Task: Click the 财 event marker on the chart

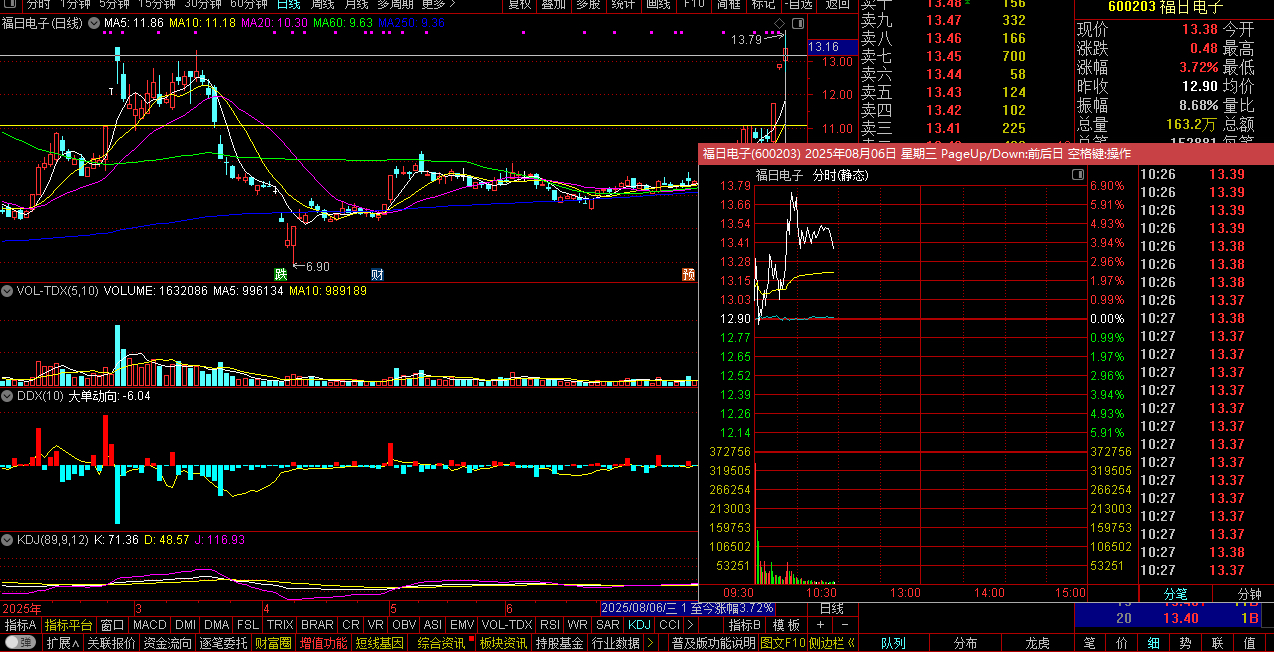Action: tap(377, 274)
